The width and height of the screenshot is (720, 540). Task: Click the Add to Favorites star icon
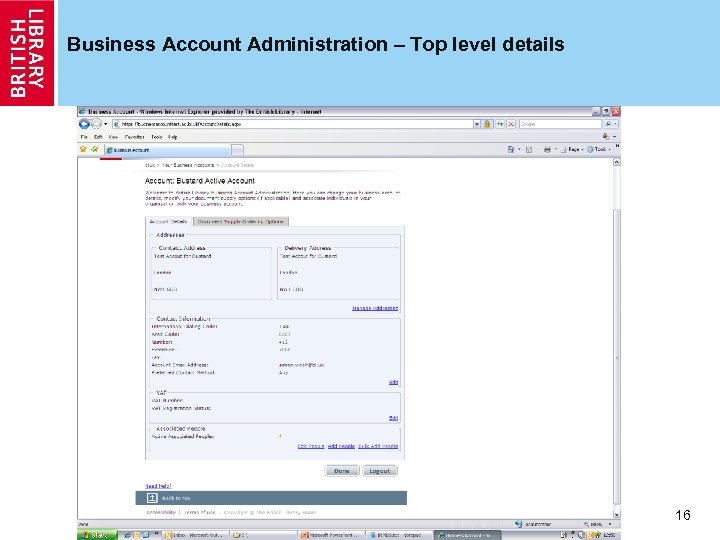tap(95, 149)
